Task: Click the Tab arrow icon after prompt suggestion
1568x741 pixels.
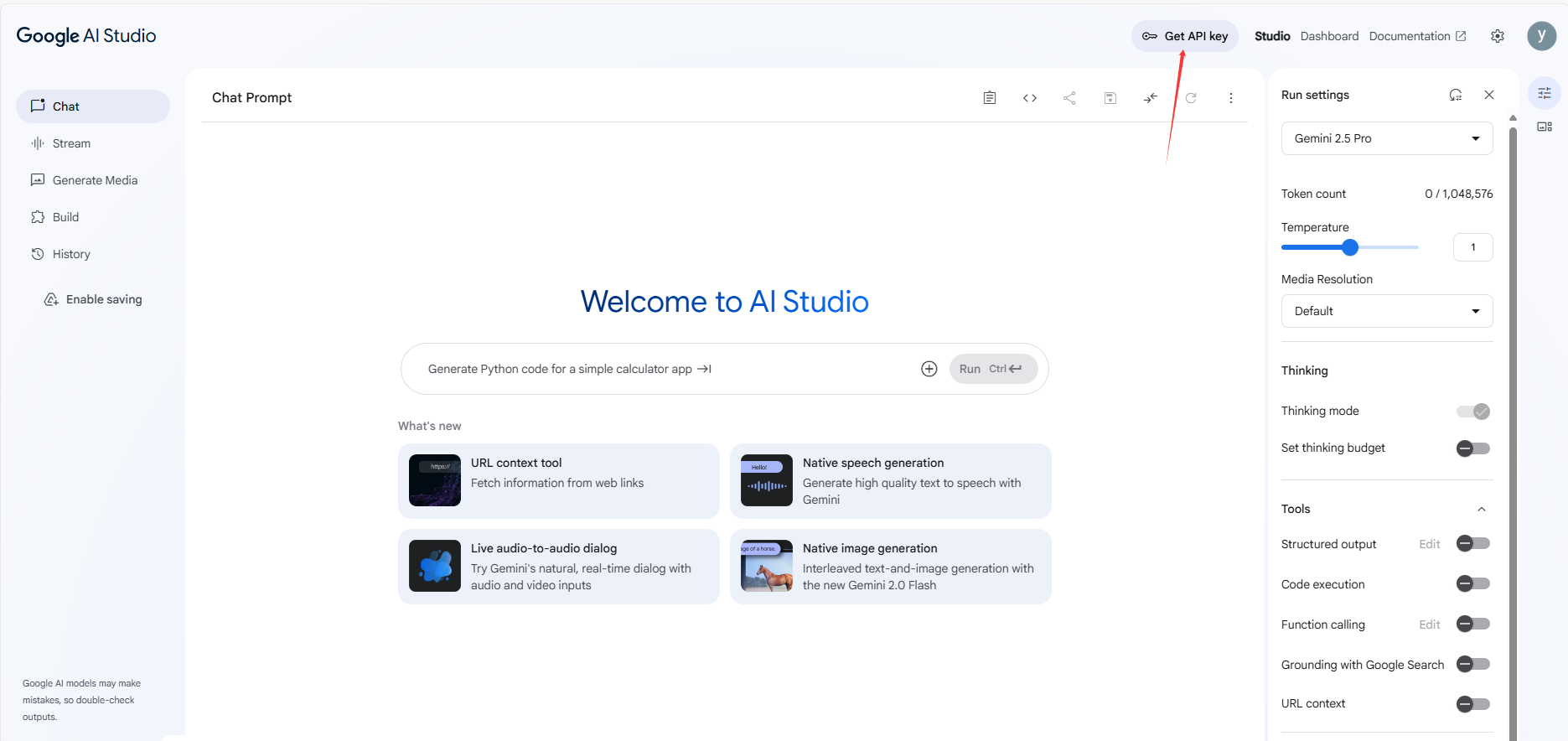Action: (x=704, y=369)
